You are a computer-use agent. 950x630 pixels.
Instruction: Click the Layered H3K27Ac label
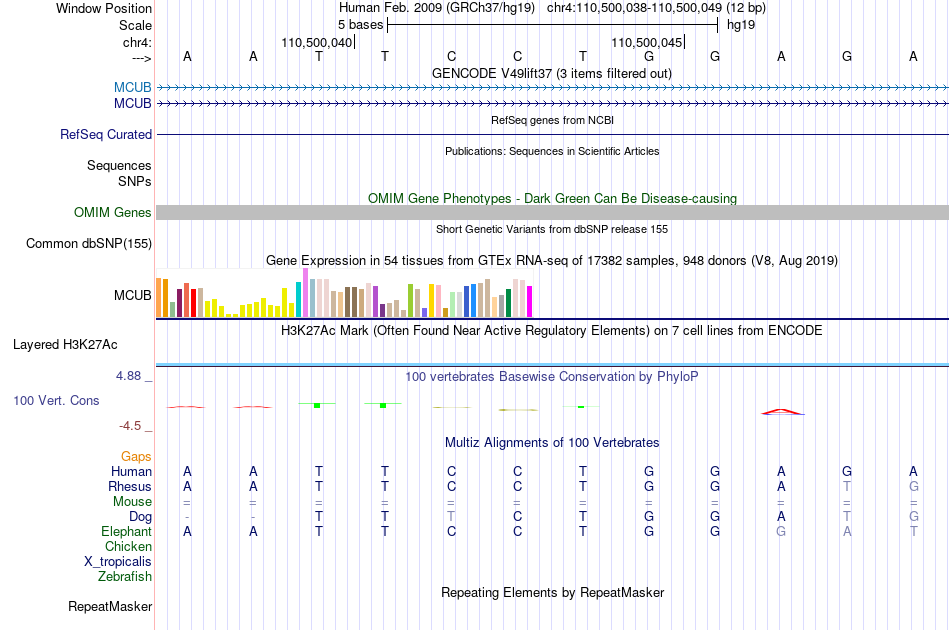(x=65, y=345)
